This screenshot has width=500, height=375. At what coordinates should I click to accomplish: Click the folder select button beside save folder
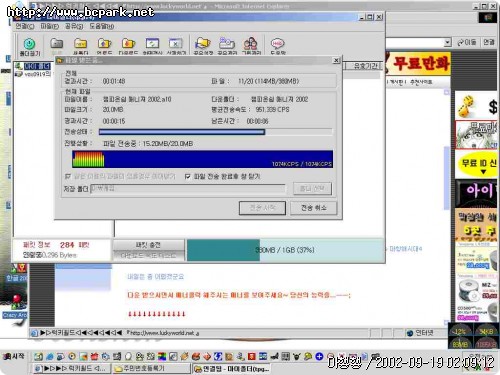[312, 189]
